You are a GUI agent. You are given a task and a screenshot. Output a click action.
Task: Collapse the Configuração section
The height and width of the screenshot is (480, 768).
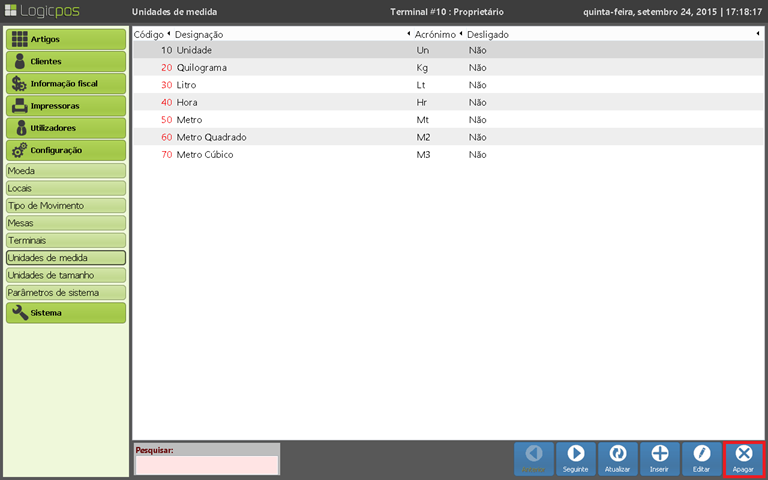coord(66,150)
